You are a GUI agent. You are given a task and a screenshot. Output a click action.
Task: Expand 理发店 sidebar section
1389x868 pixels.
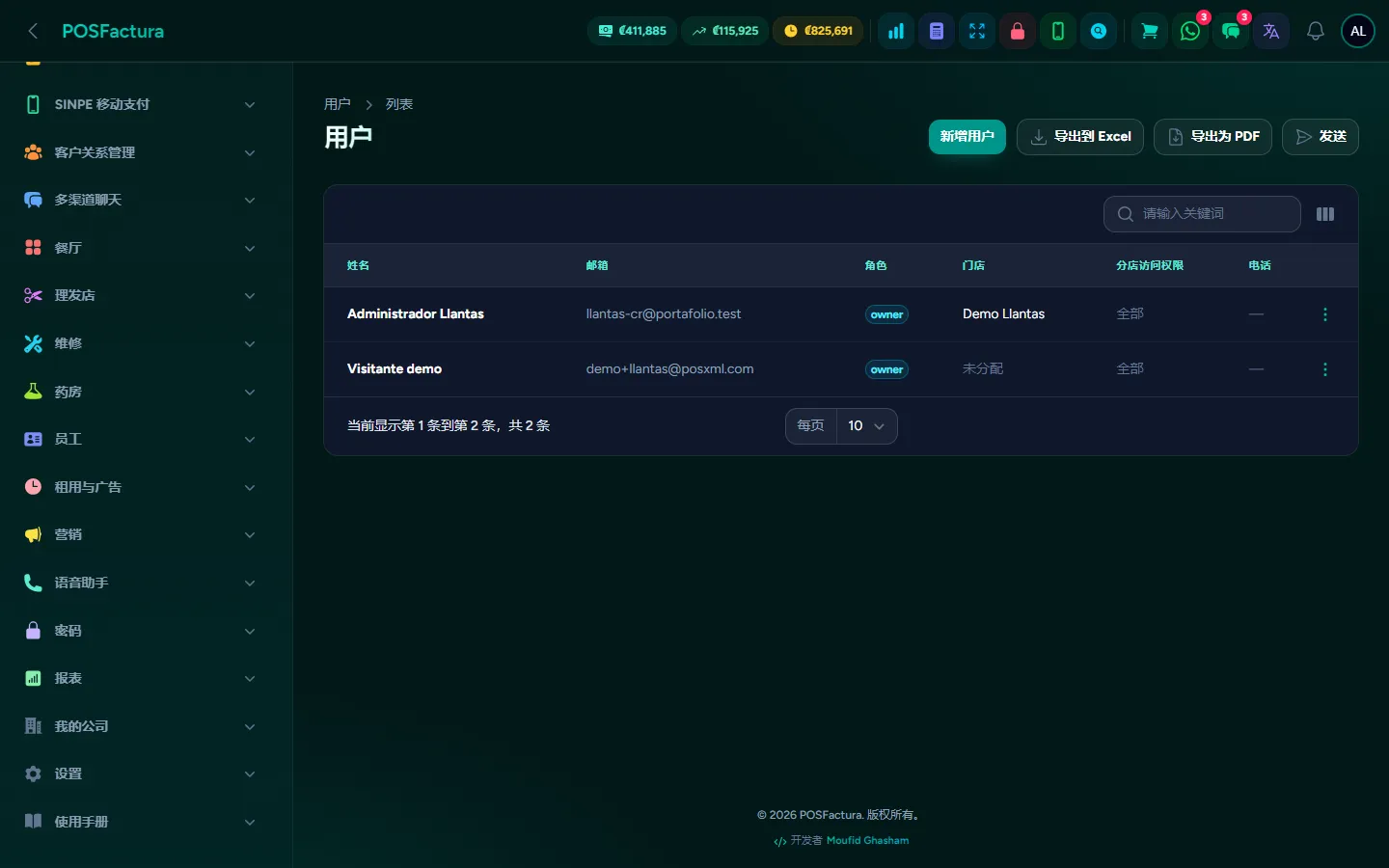click(140, 295)
